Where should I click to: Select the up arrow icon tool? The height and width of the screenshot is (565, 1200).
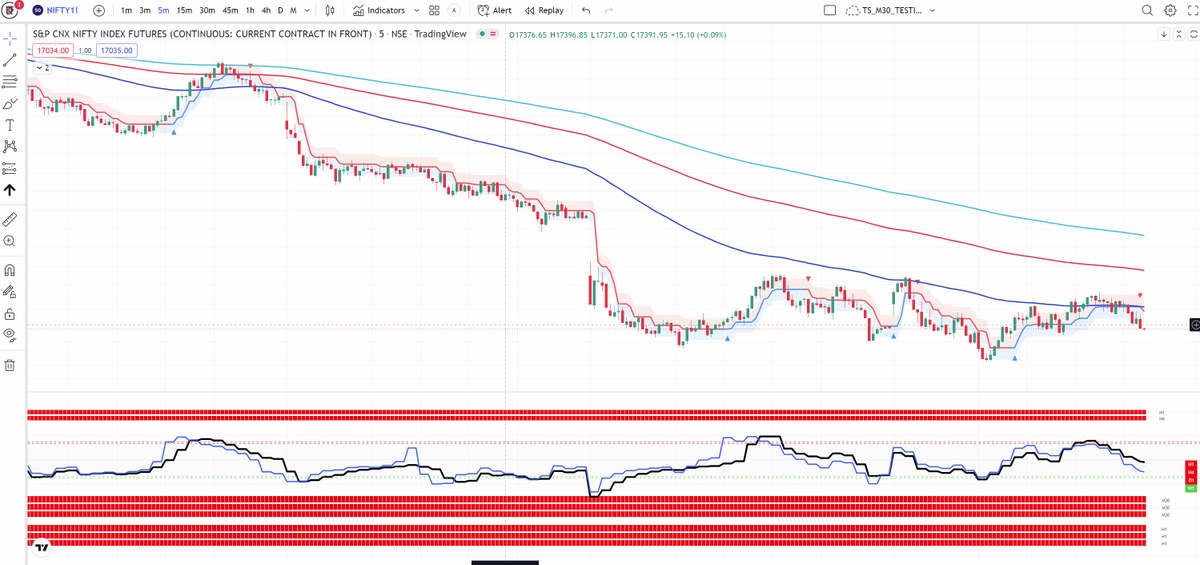click(10, 190)
